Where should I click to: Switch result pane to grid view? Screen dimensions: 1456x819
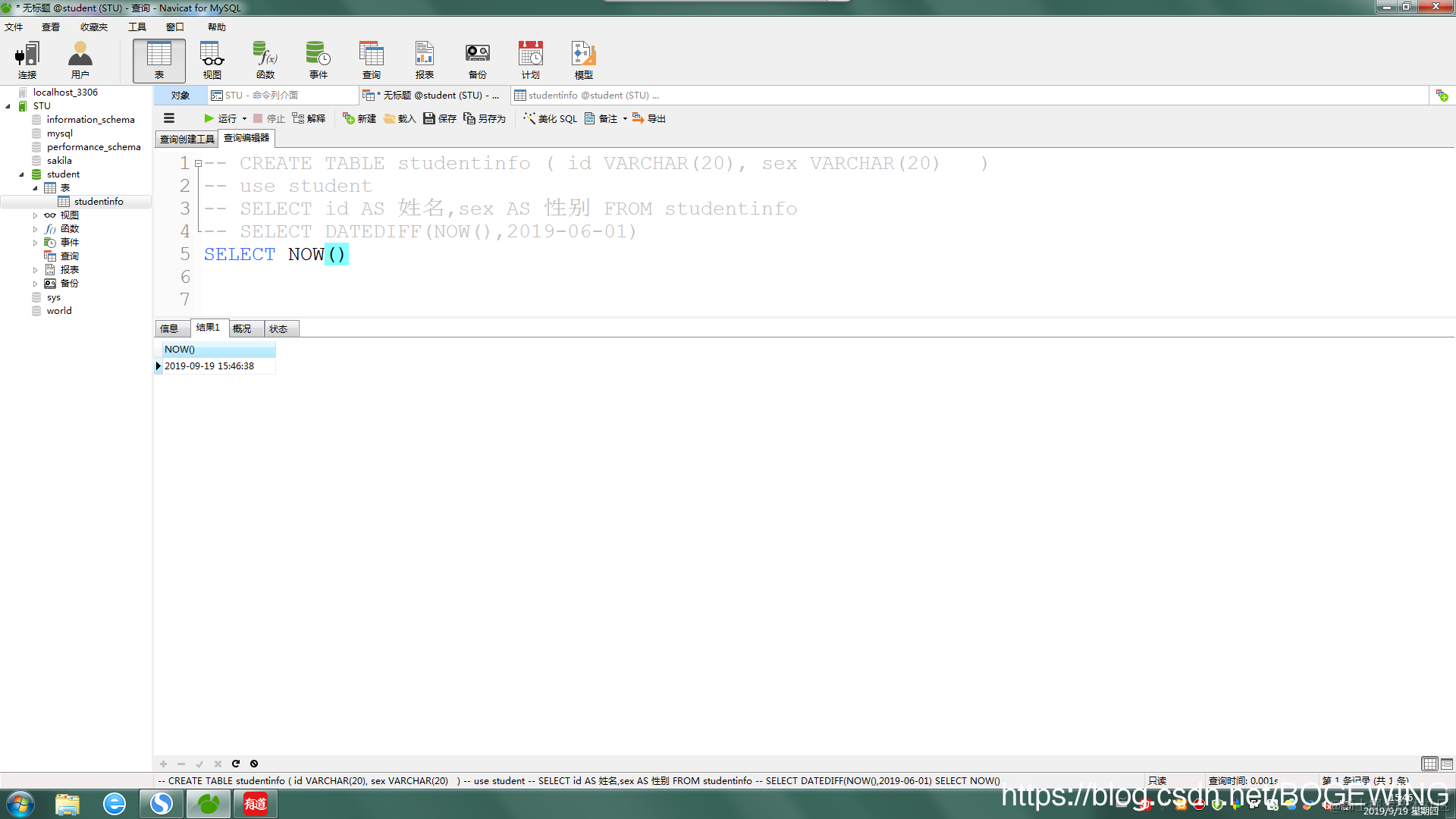(x=1429, y=764)
